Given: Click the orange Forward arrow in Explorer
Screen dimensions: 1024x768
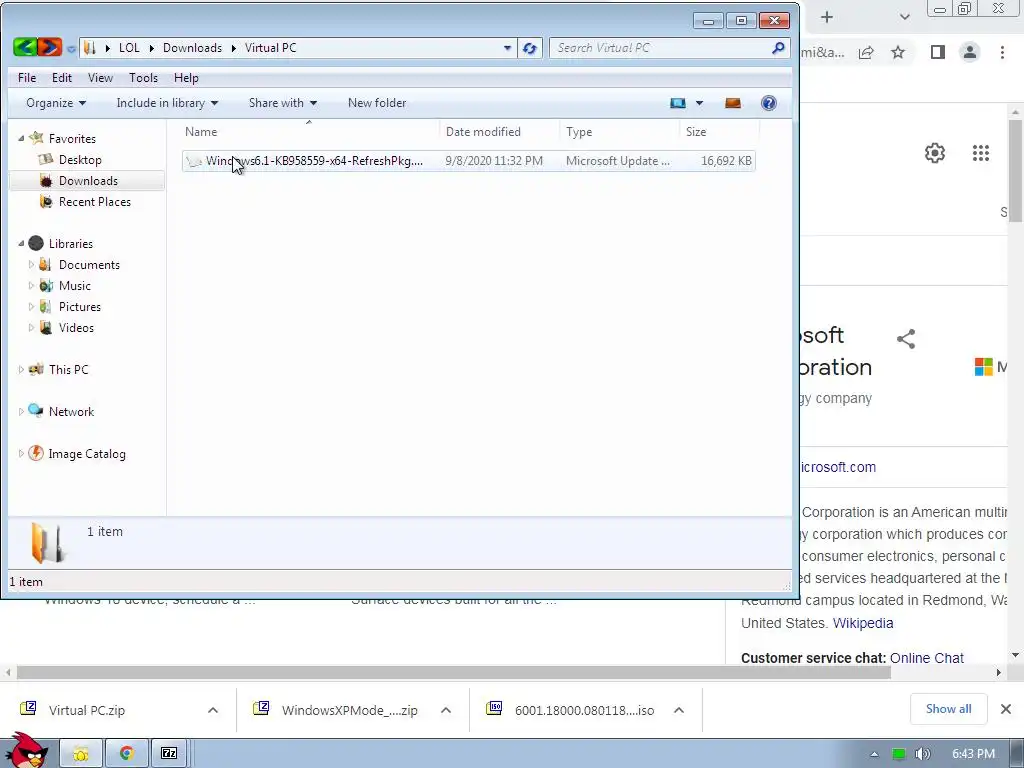Looking at the screenshot, I should tap(50, 47).
